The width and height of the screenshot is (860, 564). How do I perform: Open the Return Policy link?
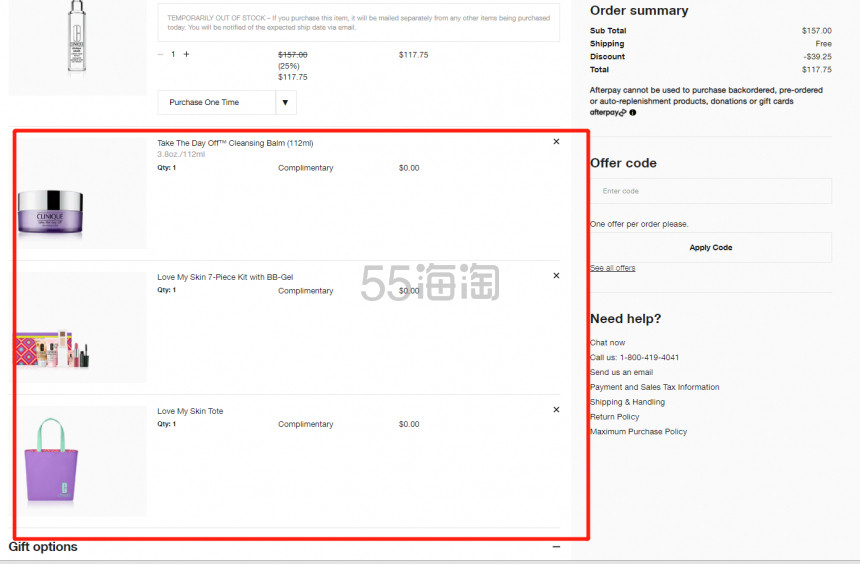[x=615, y=416]
